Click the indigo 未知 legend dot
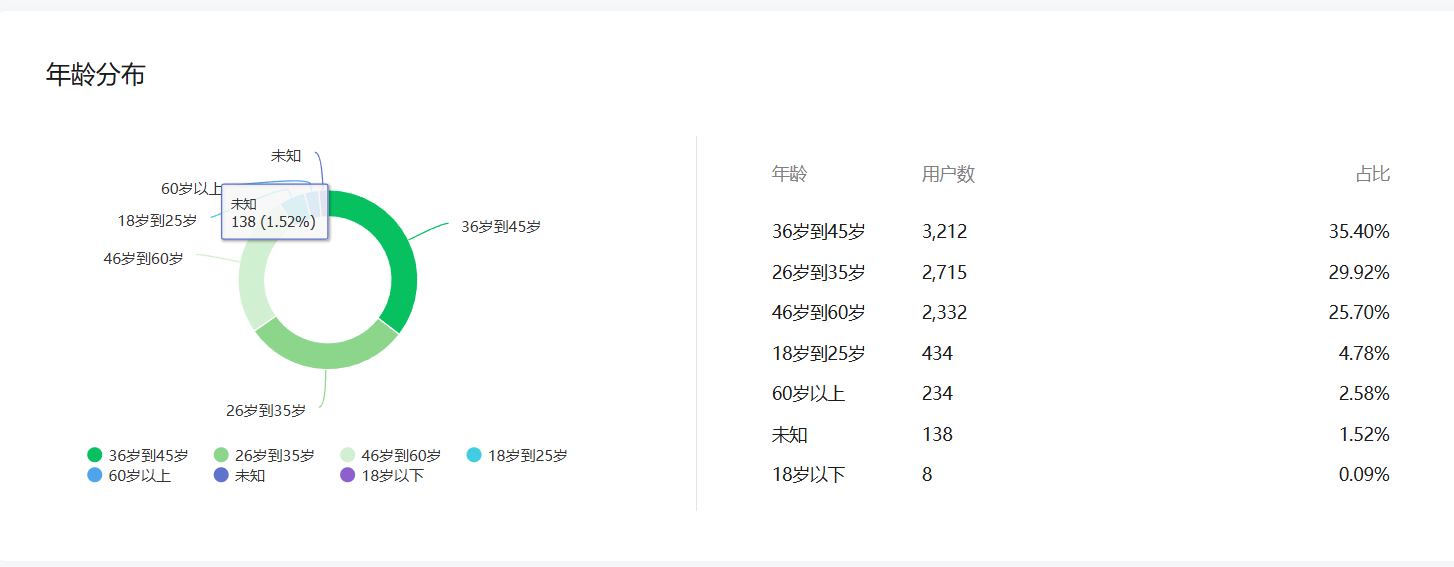Image resolution: width=1454 pixels, height=567 pixels. 221,475
